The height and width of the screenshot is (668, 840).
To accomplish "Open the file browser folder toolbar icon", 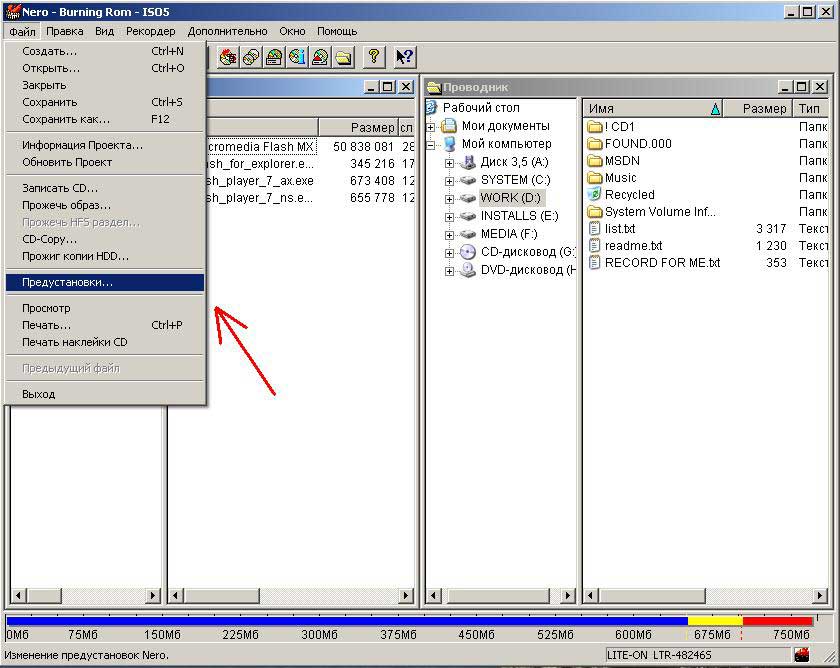I will tap(343, 57).
